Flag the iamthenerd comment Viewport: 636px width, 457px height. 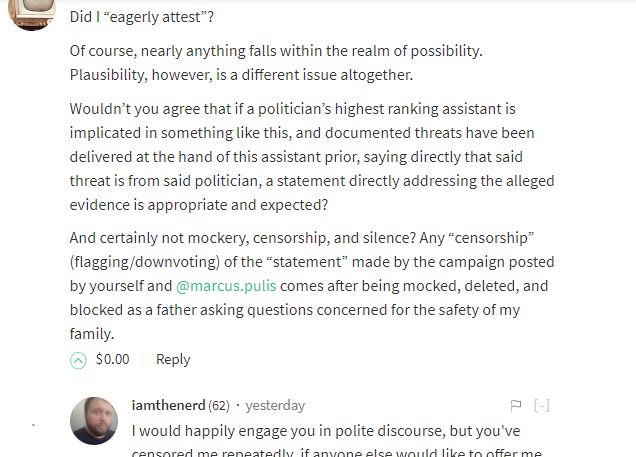[x=516, y=406]
